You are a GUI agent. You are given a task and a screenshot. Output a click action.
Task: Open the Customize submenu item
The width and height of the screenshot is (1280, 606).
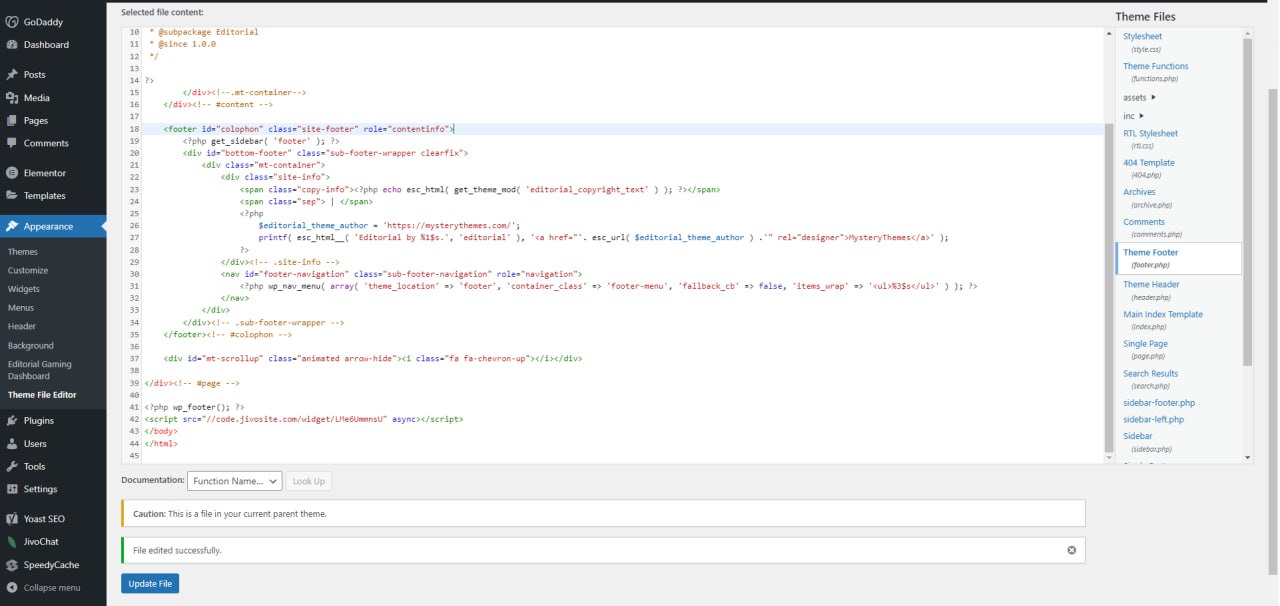(x=28, y=271)
